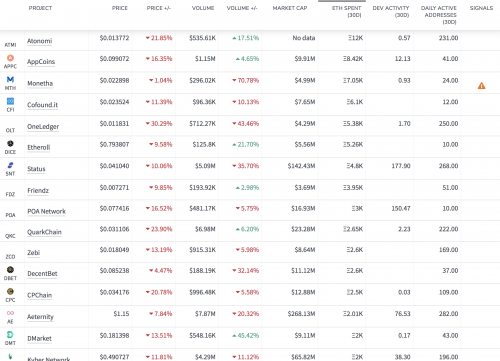The width and height of the screenshot is (500, 361).
Task: Click Aeternity price $1.15
Action: pyautogui.click(x=121, y=314)
